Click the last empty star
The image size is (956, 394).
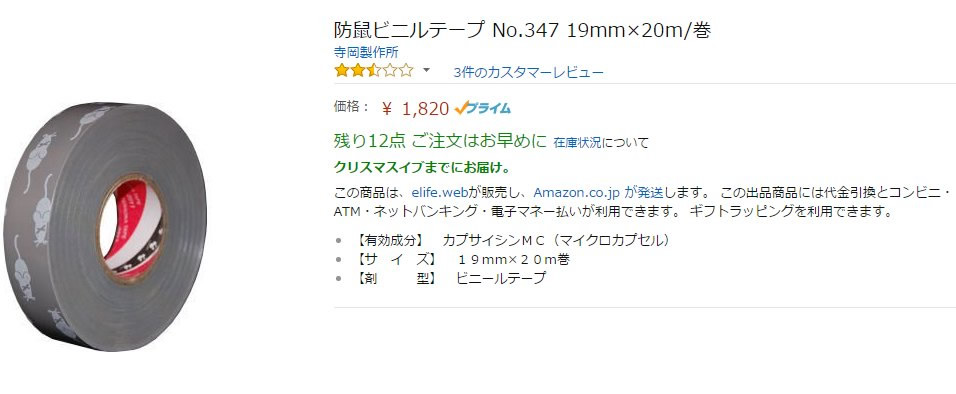[x=406, y=71]
